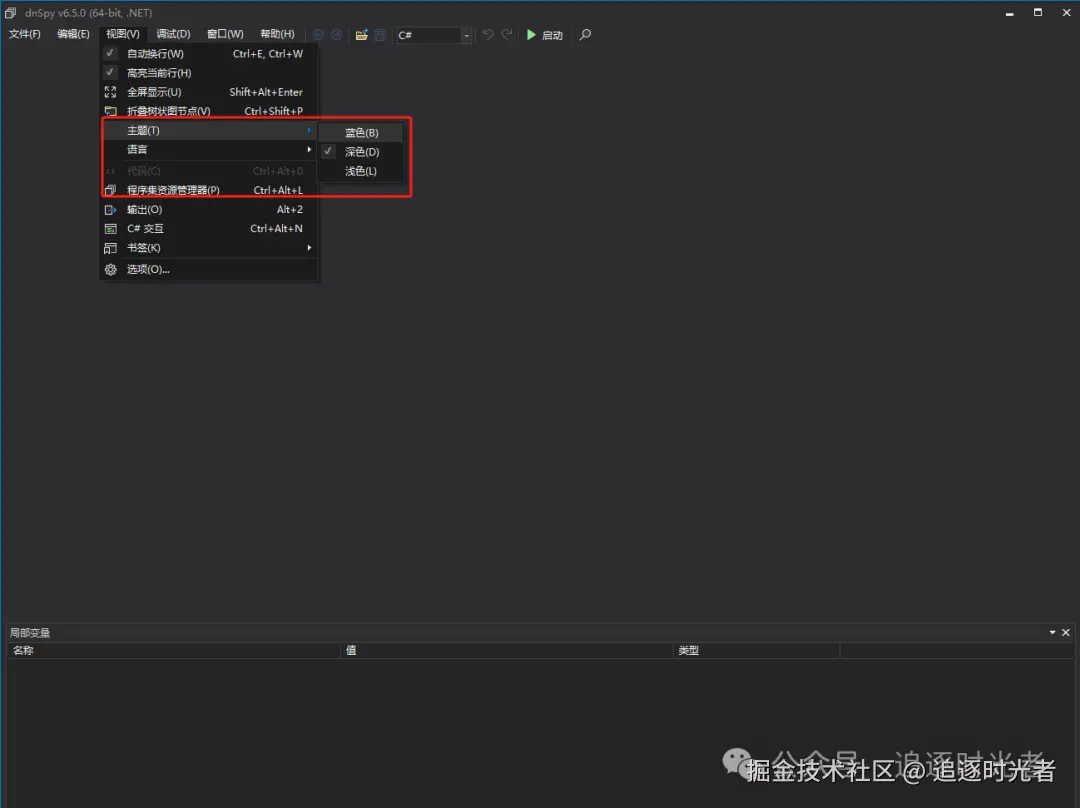Click the collapse tree nodes icon

[110, 111]
